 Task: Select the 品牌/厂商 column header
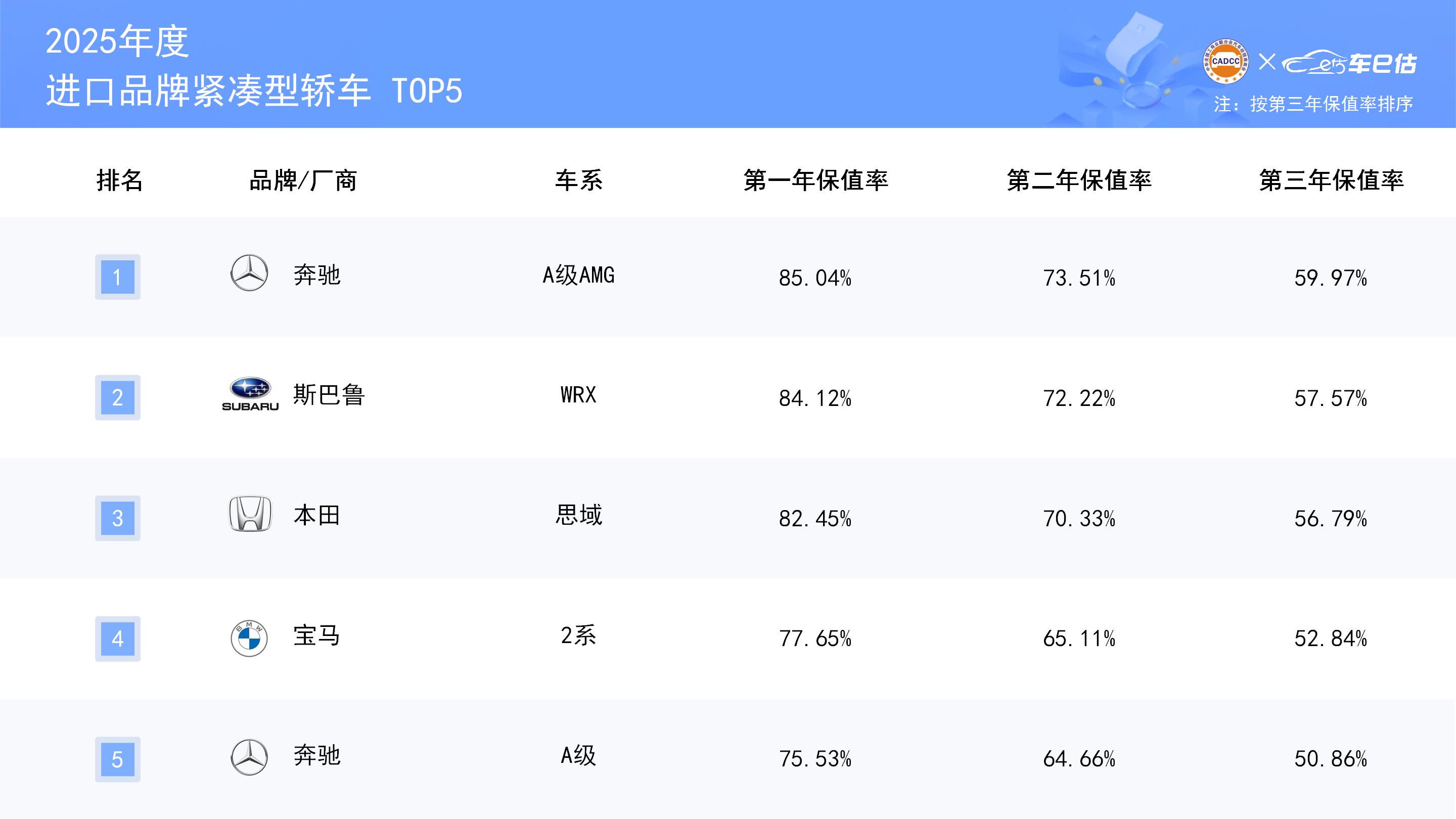[x=303, y=181]
